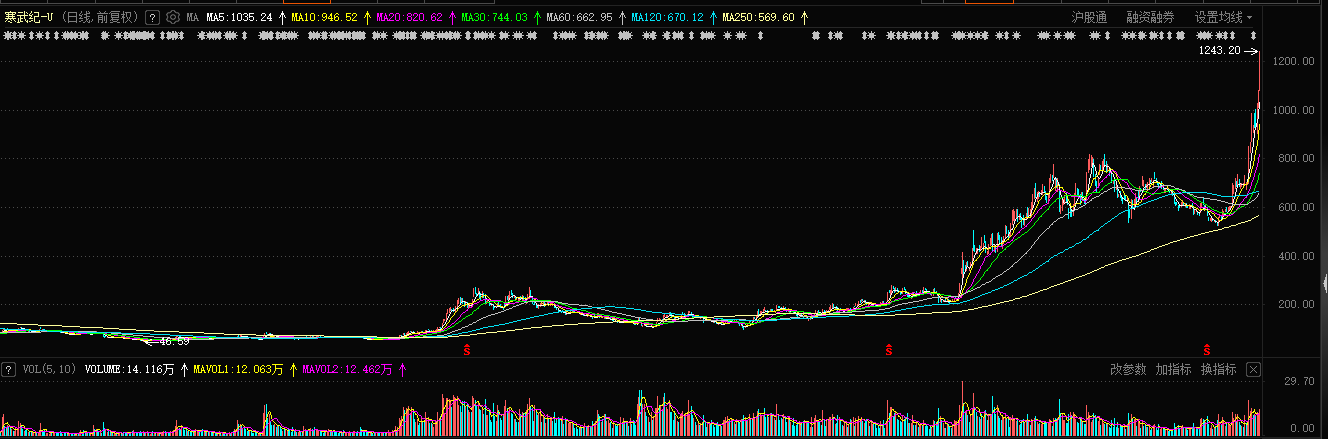Click the 换指标 button
1328x439 pixels.
point(1218,369)
